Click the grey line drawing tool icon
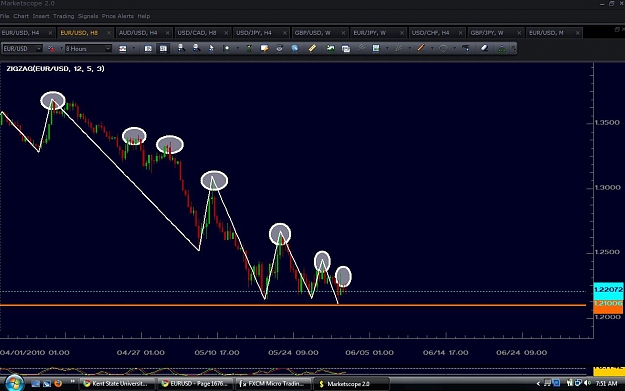The image size is (625, 391). [398, 48]
